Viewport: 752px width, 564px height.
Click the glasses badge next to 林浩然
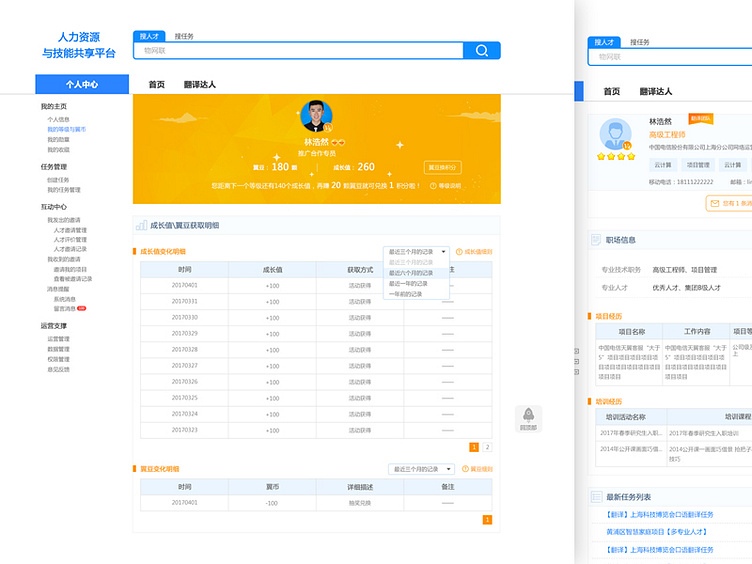[x=338, y=142]
